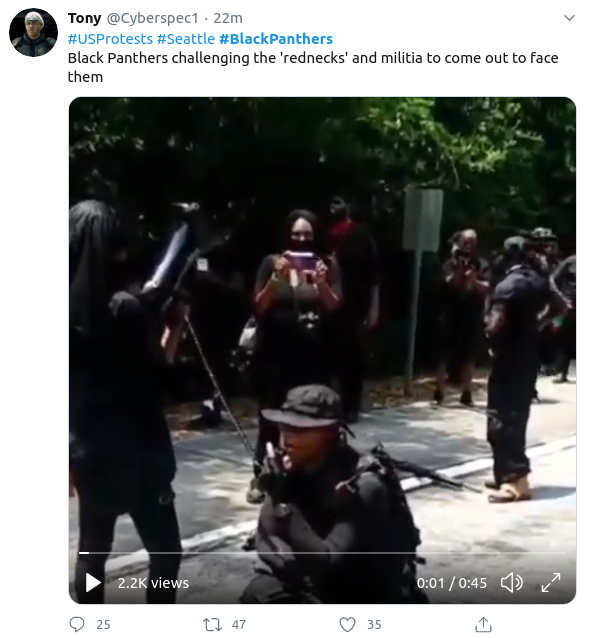Open the tweet via the 22m timestamp
Image resolution: width=589 pixels, height=638 pixels.
coord(228,18)
